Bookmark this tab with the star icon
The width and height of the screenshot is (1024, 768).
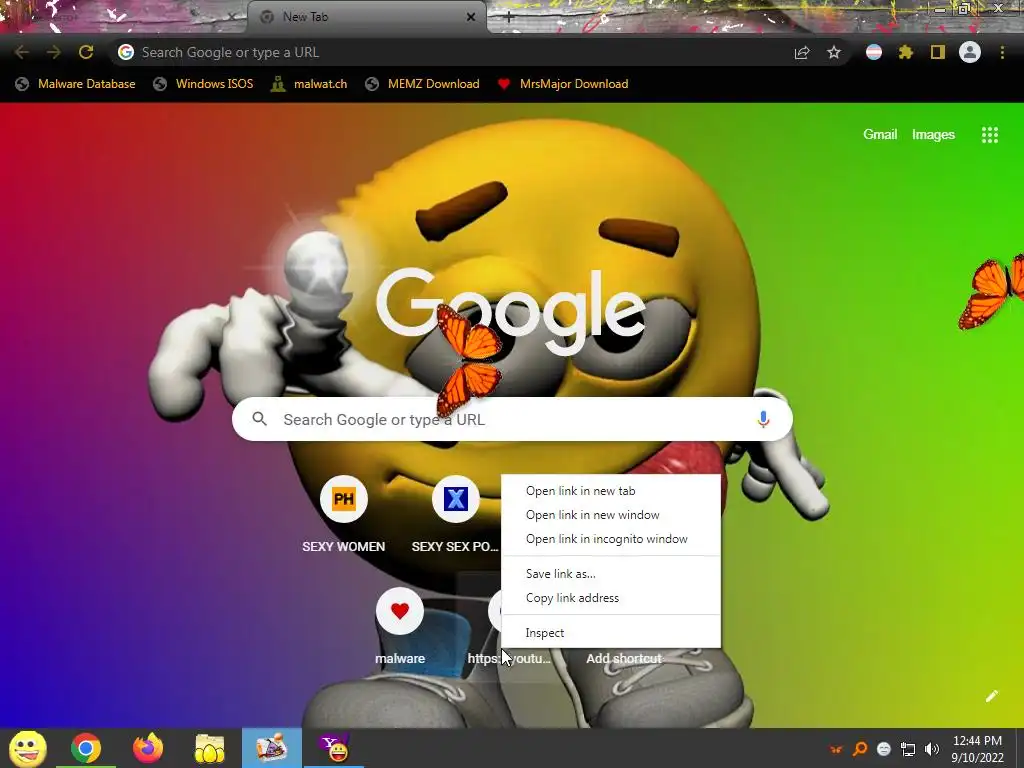[834, 52]
